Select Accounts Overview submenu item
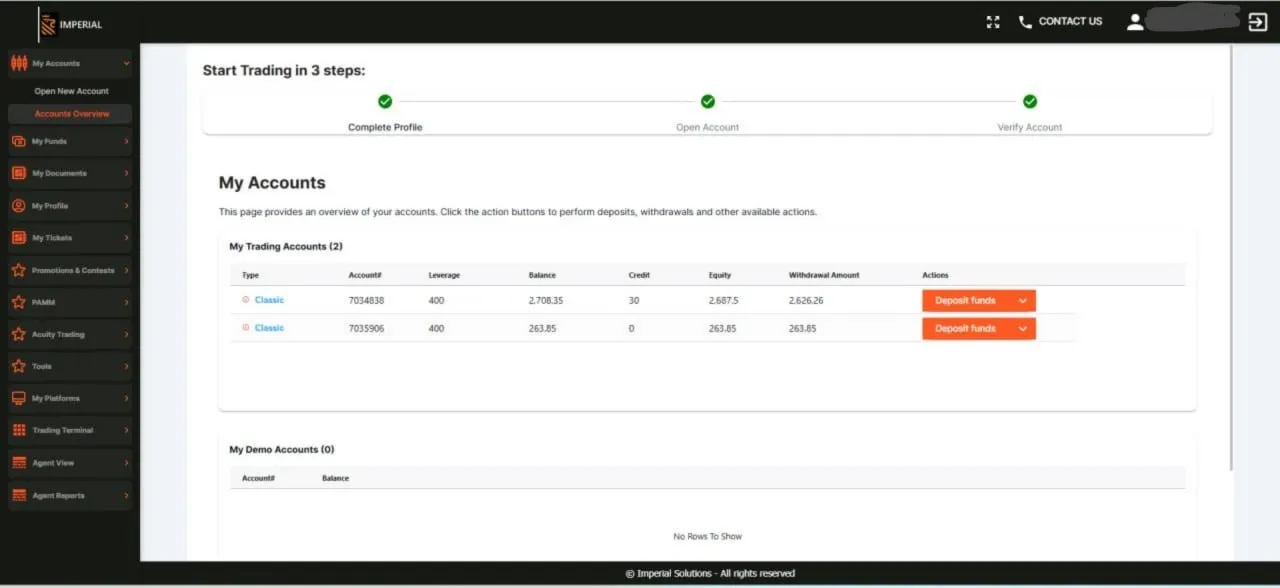Screen dimensions: 1280x588 click(72, 114)
